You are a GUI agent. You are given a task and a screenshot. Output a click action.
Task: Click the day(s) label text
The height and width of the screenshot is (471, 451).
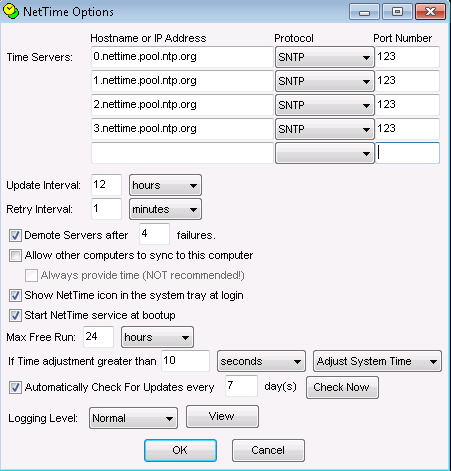click(x=280, y=387)
